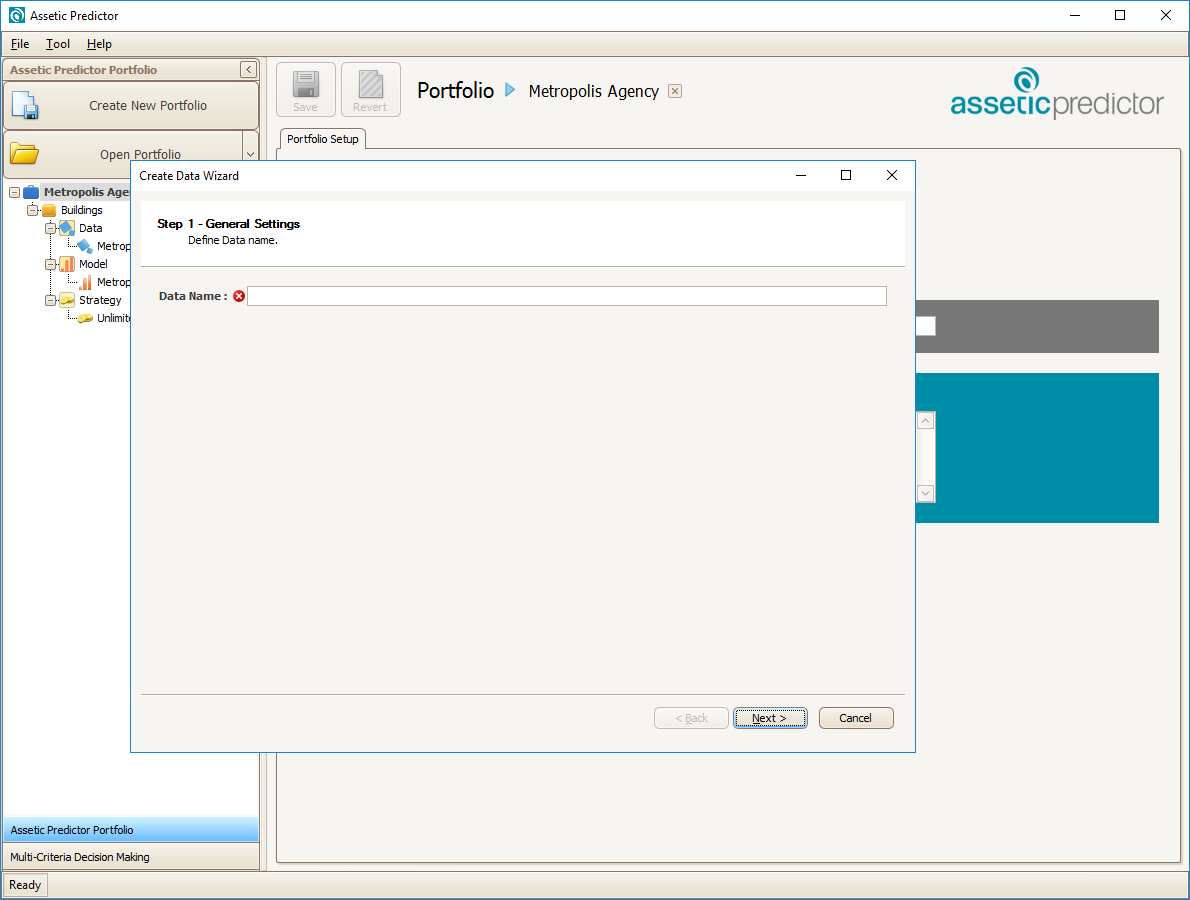Click the Ready status bar text
The height and width of the screenshot is (900, 1190).
25,885
